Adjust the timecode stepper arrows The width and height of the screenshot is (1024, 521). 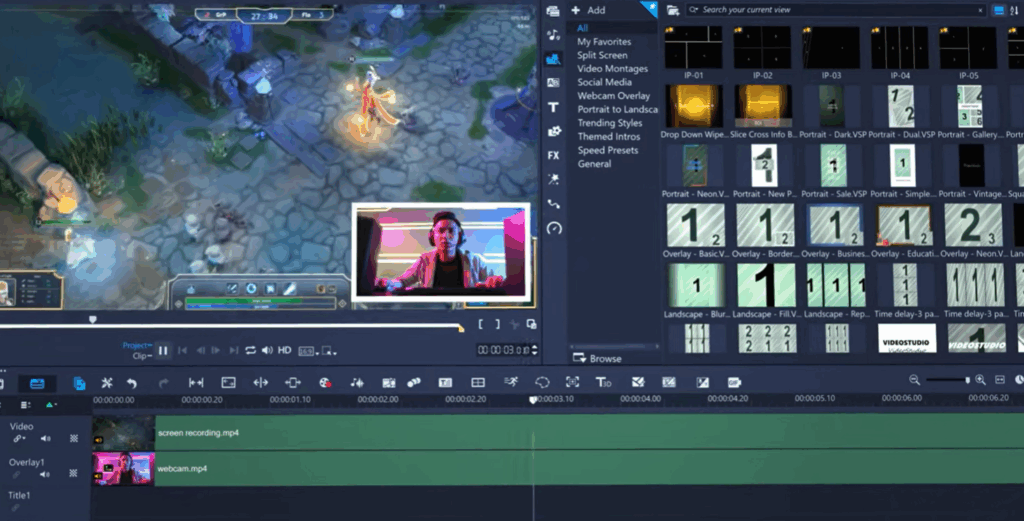tap(535, 350)
